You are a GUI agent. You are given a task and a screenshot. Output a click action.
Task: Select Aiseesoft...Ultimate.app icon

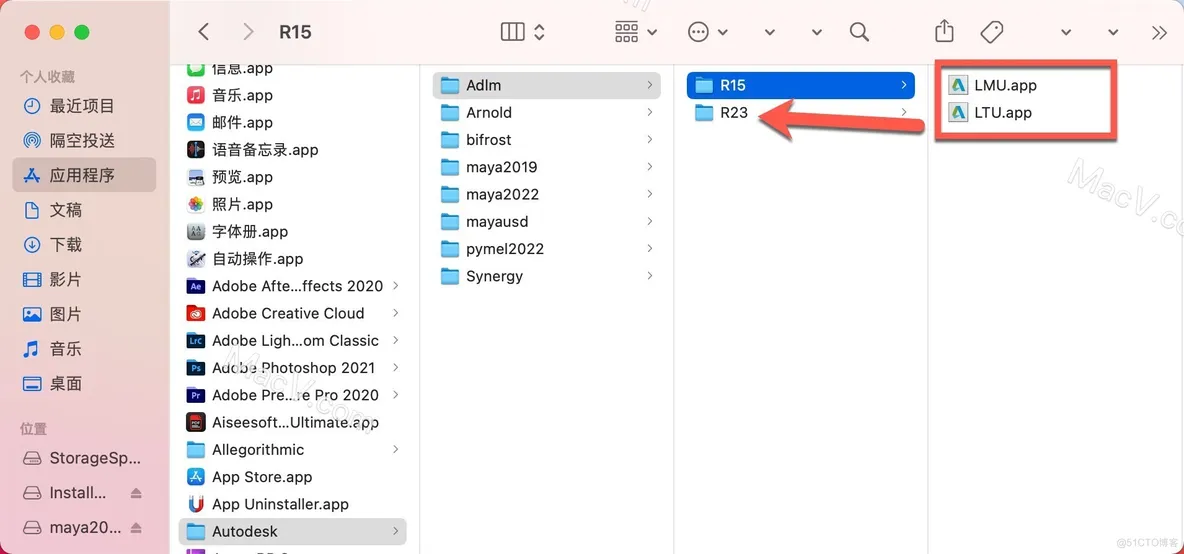196,422
